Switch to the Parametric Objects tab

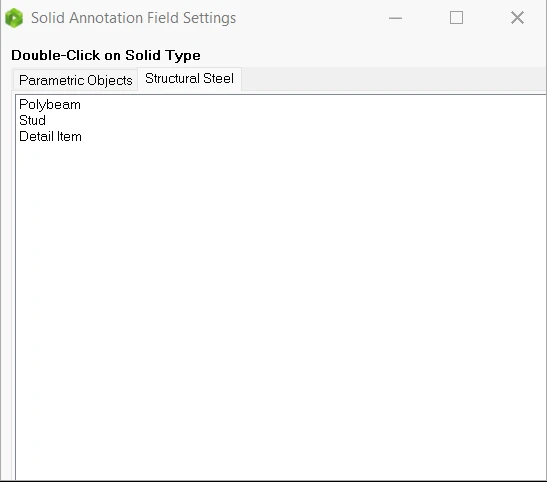[75, 80]
